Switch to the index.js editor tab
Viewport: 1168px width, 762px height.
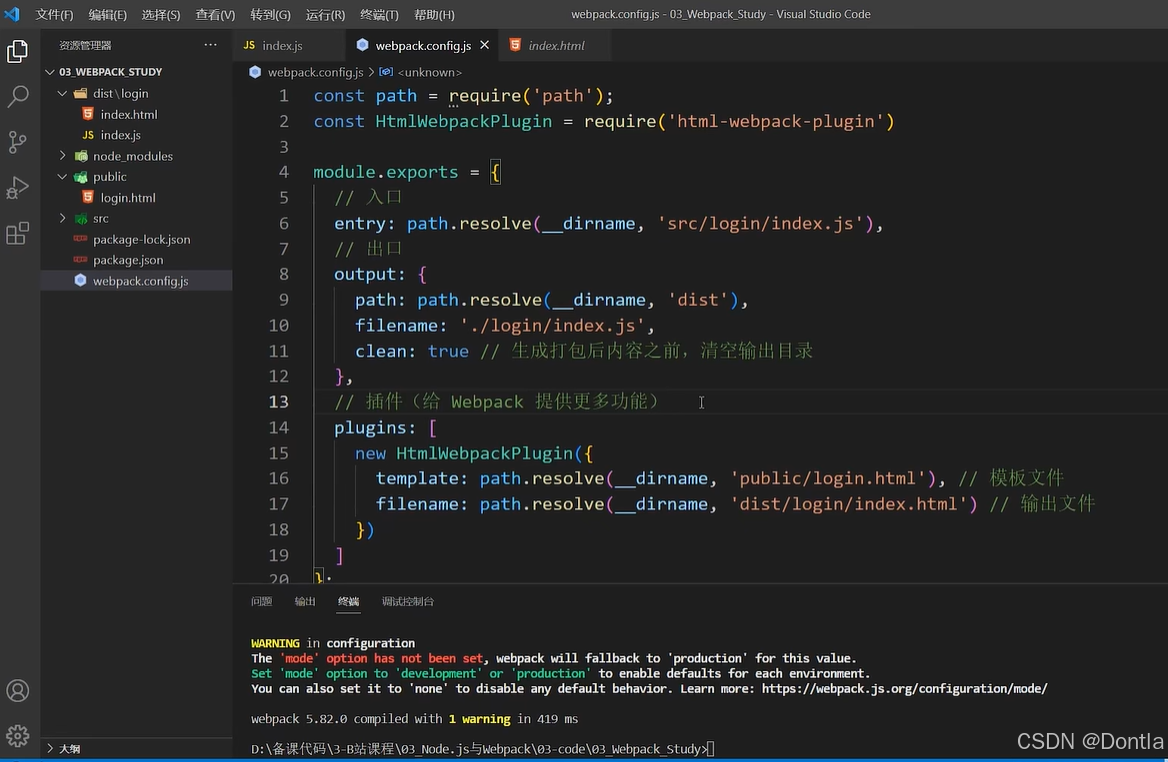pos(289,45)
